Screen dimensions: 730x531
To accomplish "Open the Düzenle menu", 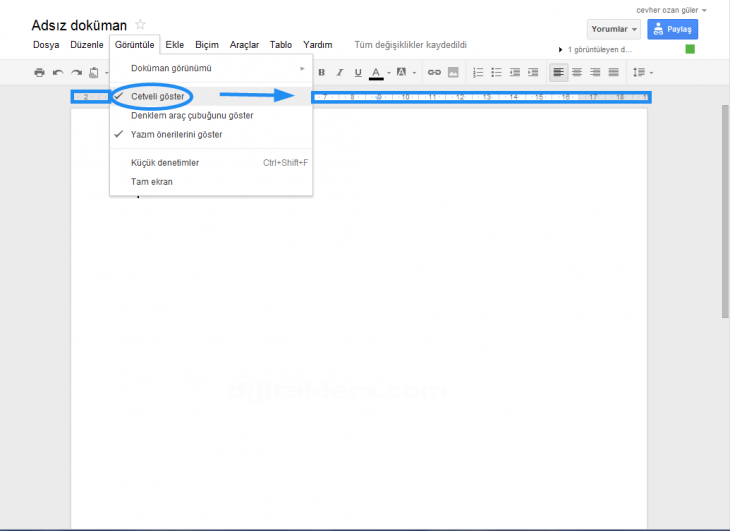I will [x=87, y=45].
